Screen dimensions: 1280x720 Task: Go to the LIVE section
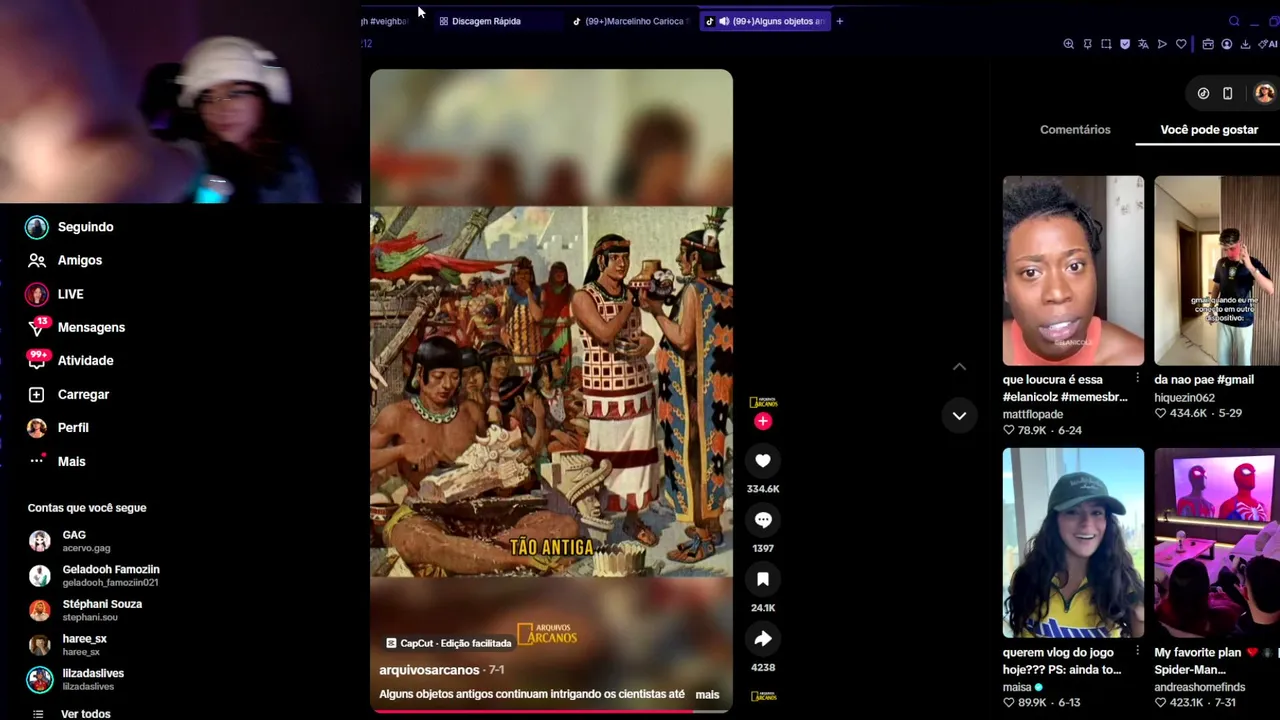pyautogui.click(x=55, y=294)
